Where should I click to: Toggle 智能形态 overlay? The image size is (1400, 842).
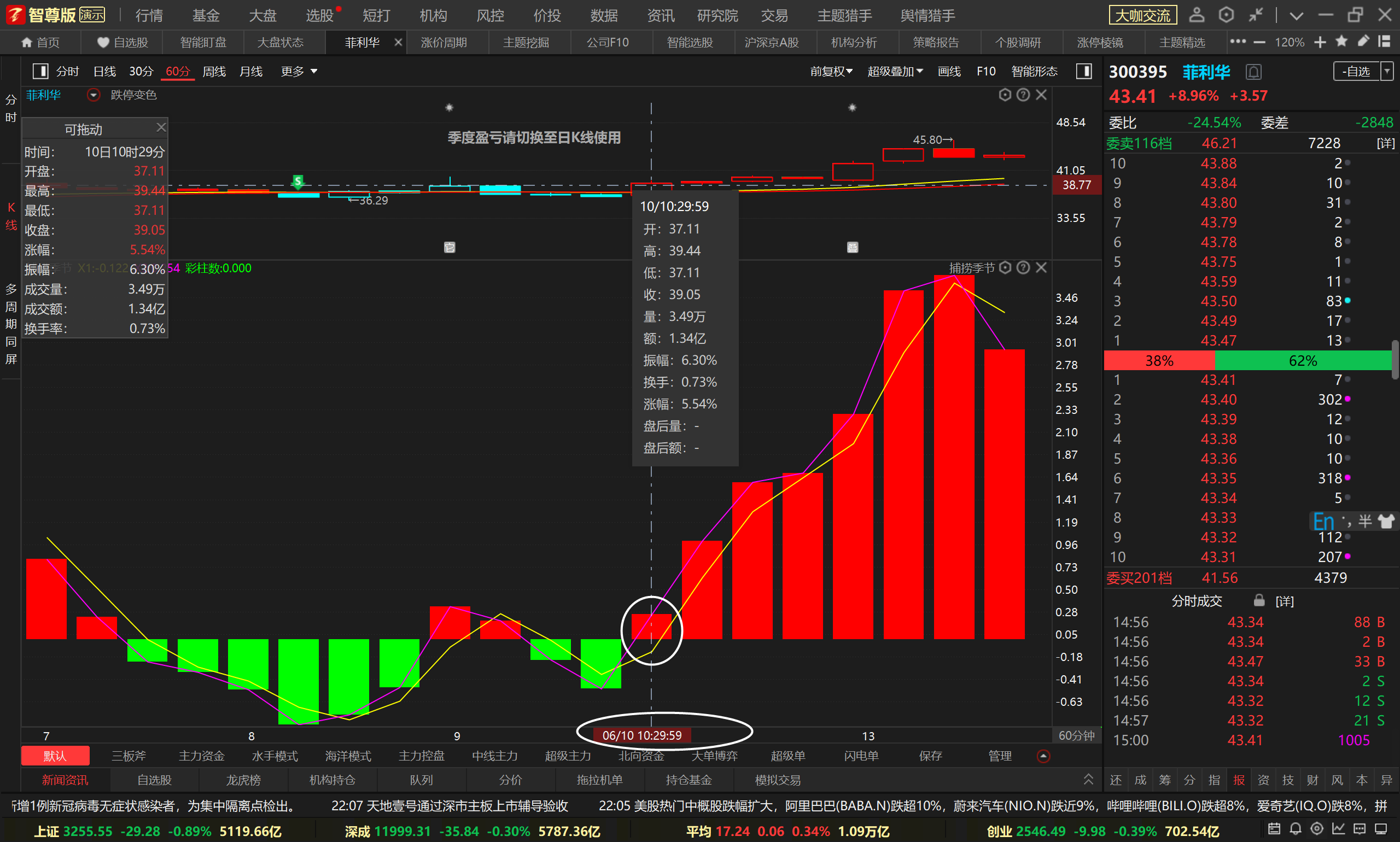pos(1034,72)
